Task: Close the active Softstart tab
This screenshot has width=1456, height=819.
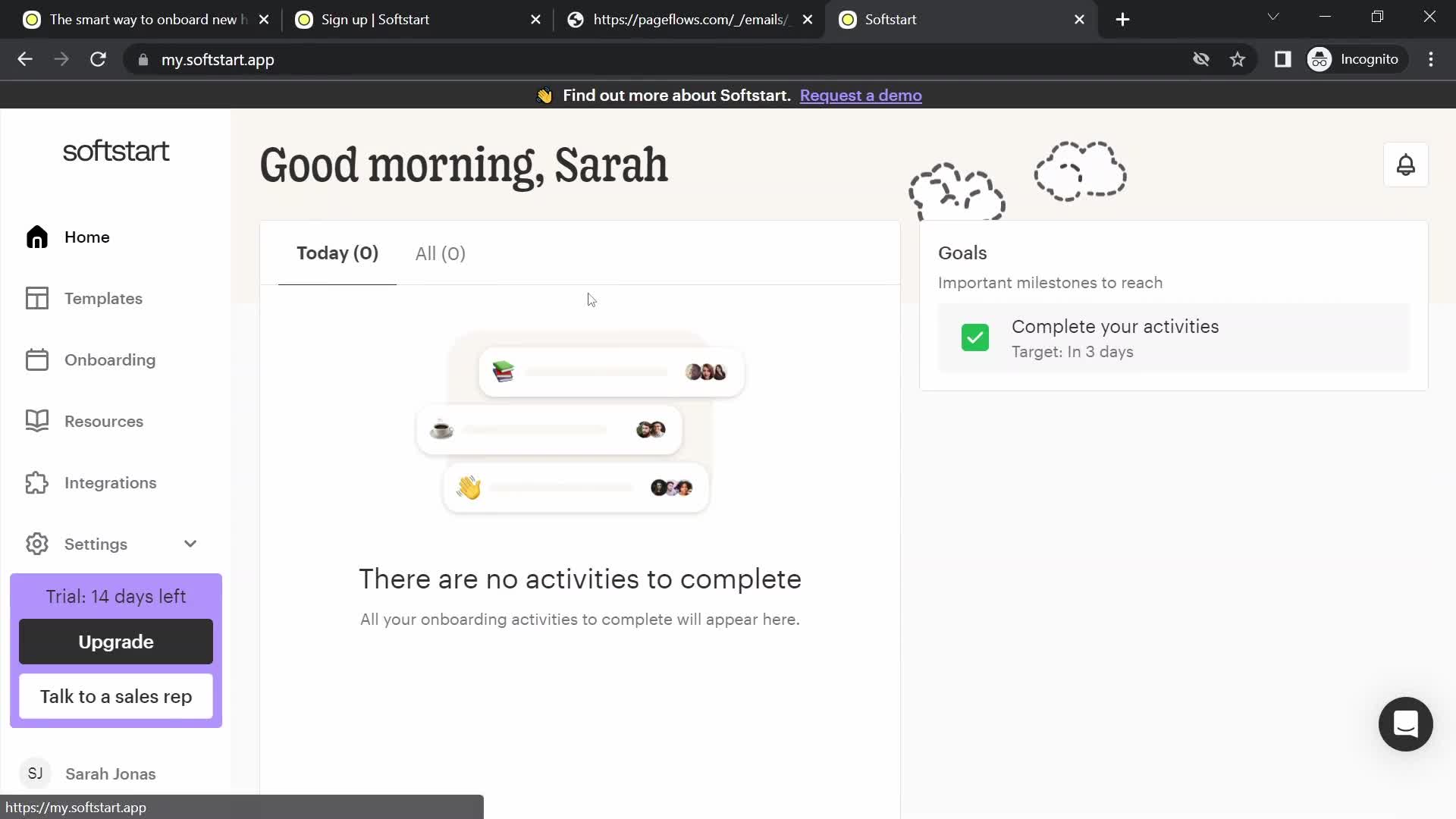Action: coord(1080,20)
